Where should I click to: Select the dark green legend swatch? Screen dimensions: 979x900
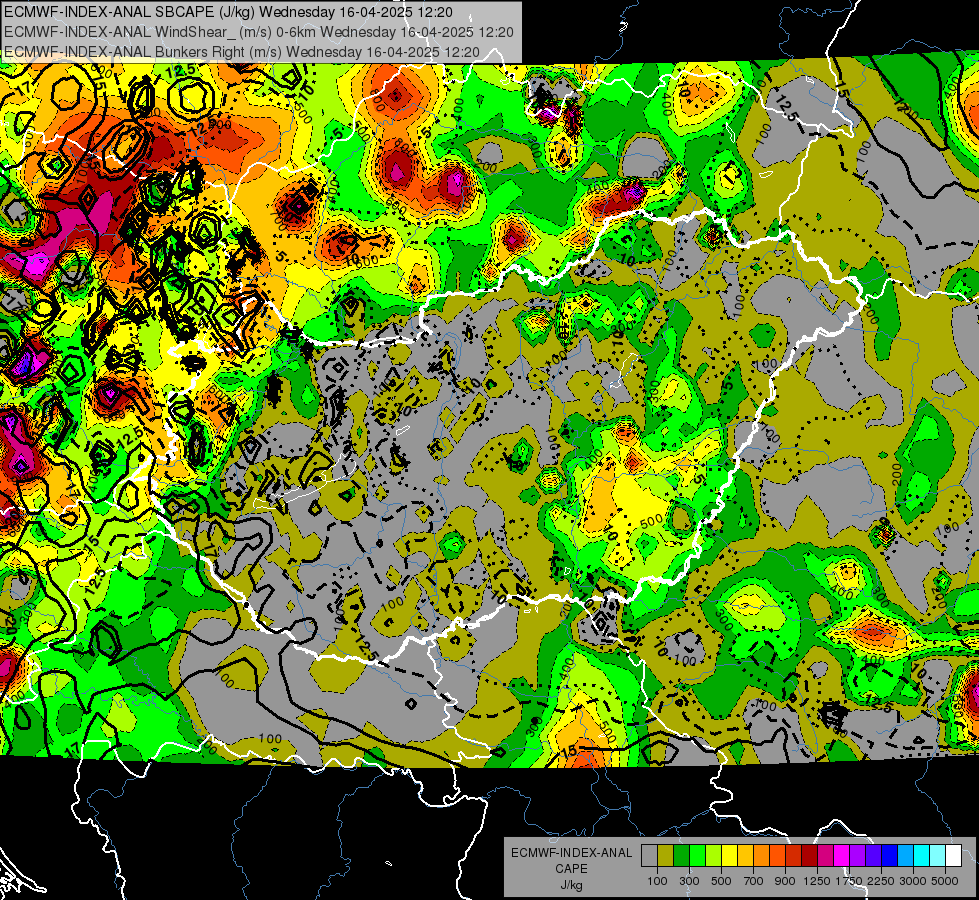point(681,856)
